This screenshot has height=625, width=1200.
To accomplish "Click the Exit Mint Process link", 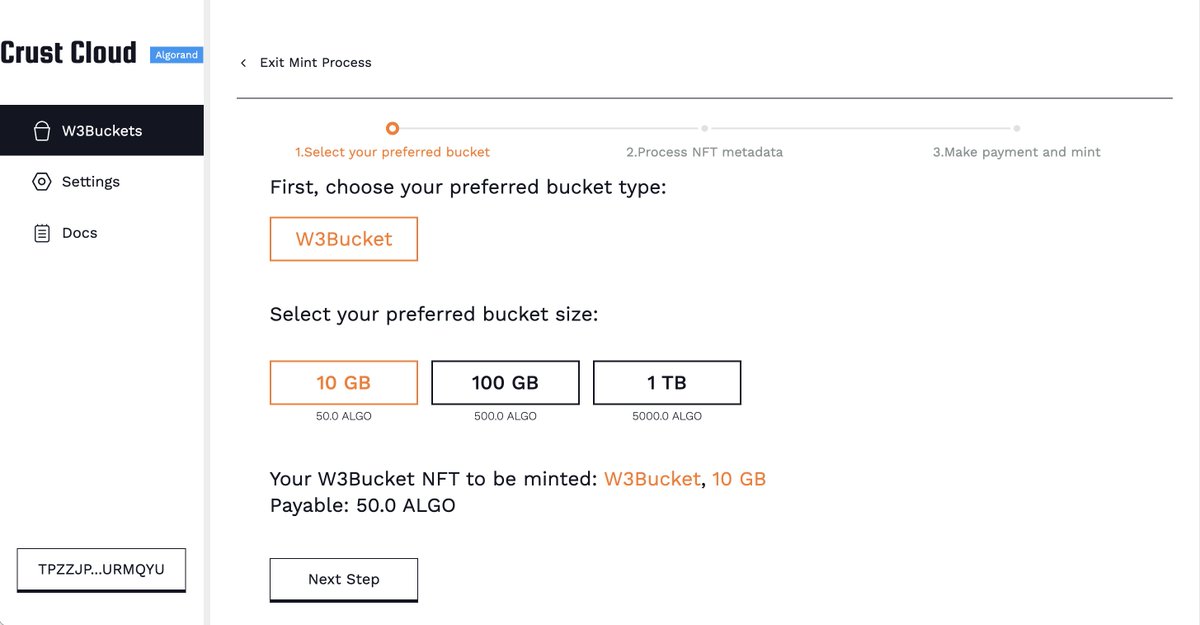I will tap(316, 62).
